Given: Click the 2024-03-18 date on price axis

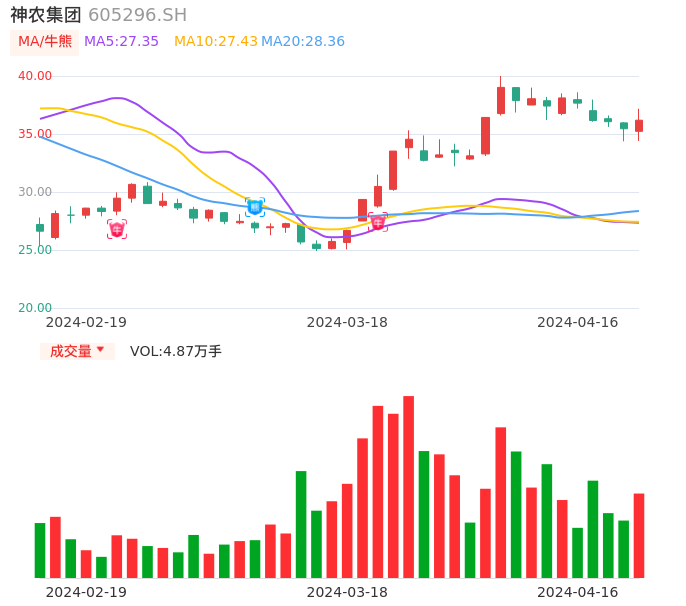Looking at the screenshot, I should pyautogui.click(x=347, y=322).
